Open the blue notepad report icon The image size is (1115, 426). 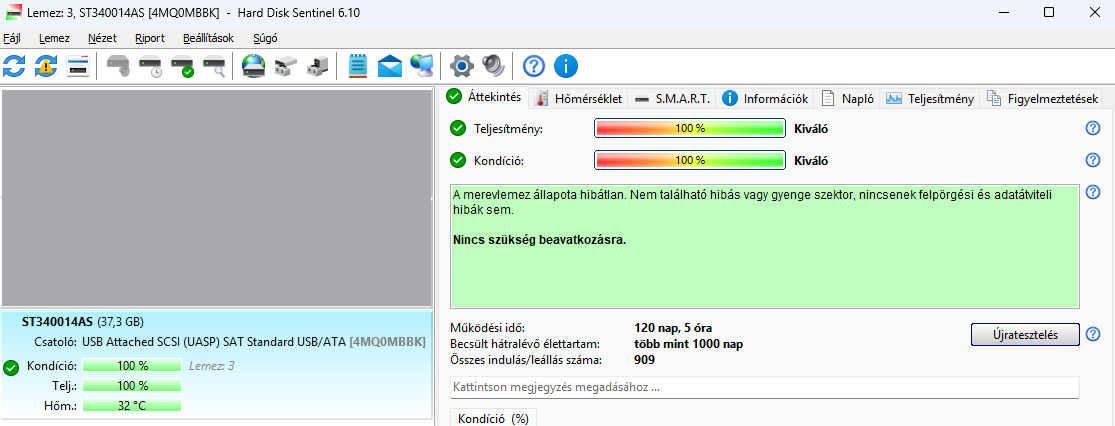[358, 66]
